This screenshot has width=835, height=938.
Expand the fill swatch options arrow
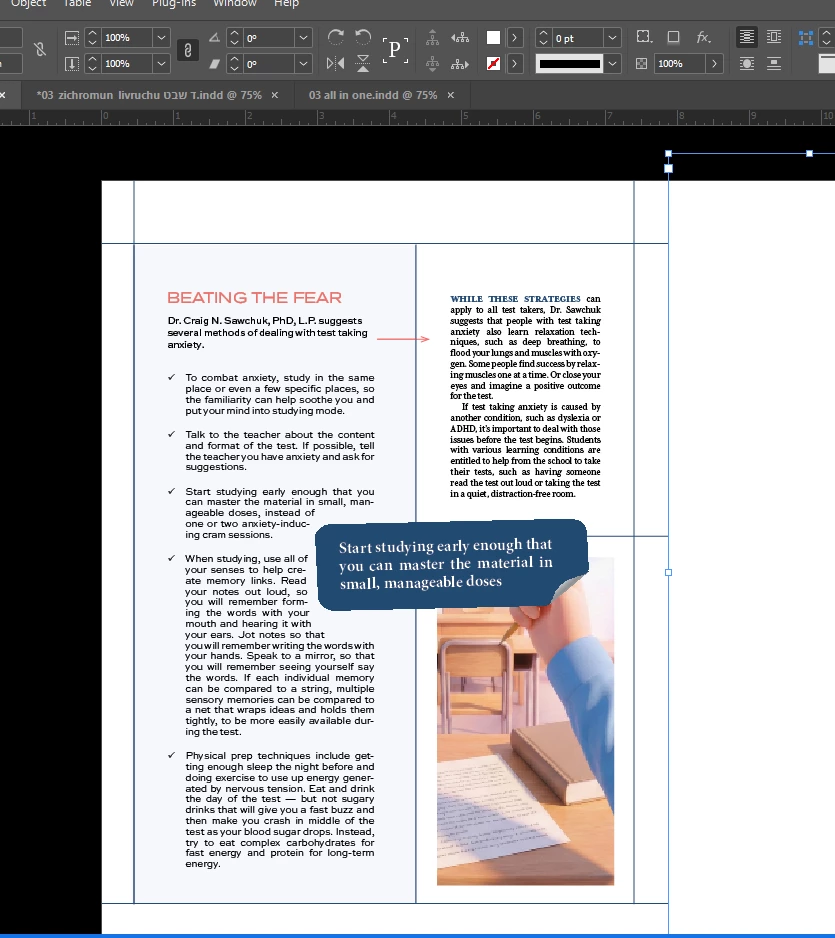pos(514,38)
